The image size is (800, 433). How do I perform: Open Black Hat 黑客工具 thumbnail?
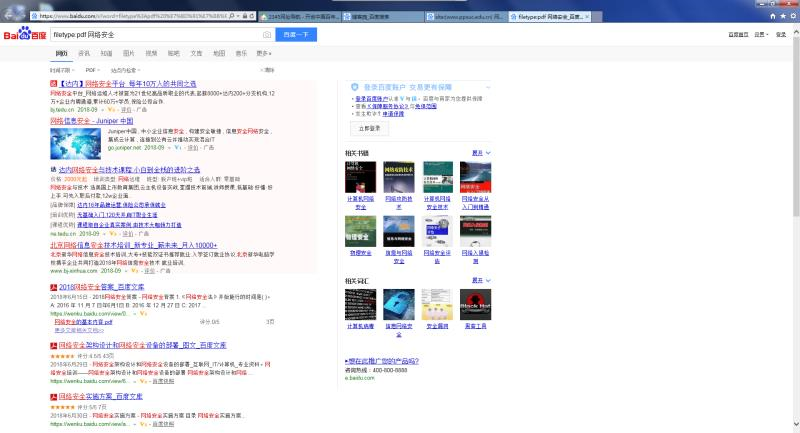pos(476,304)
